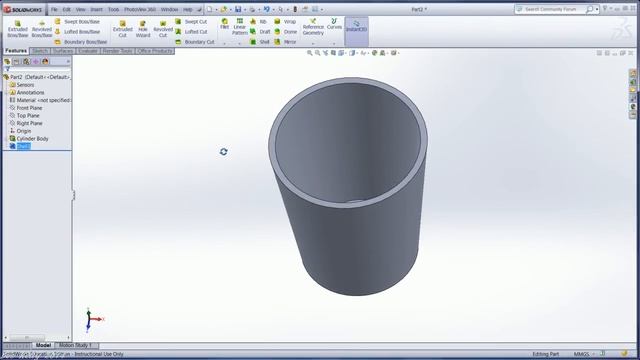Choose the Boundary Boss/Base command
This screenshot has width=640, height=360.
pos(80,42)
